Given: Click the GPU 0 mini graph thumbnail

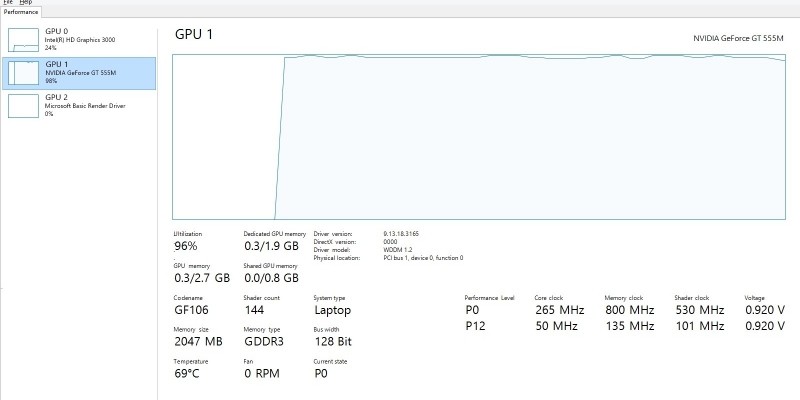Looking at the screenshot, I should click(23, 40).
